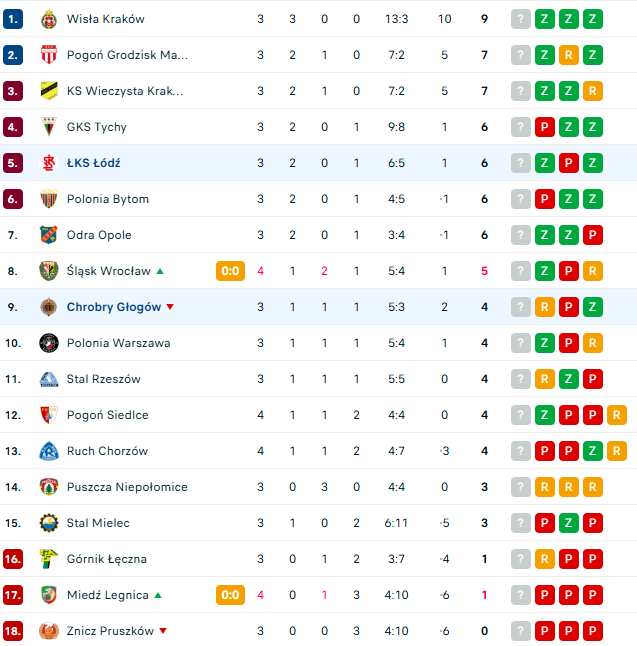Screen dimensions: 637x646
Task: Click the Ruch Chorzów club crest
Action: coord(49,451)
